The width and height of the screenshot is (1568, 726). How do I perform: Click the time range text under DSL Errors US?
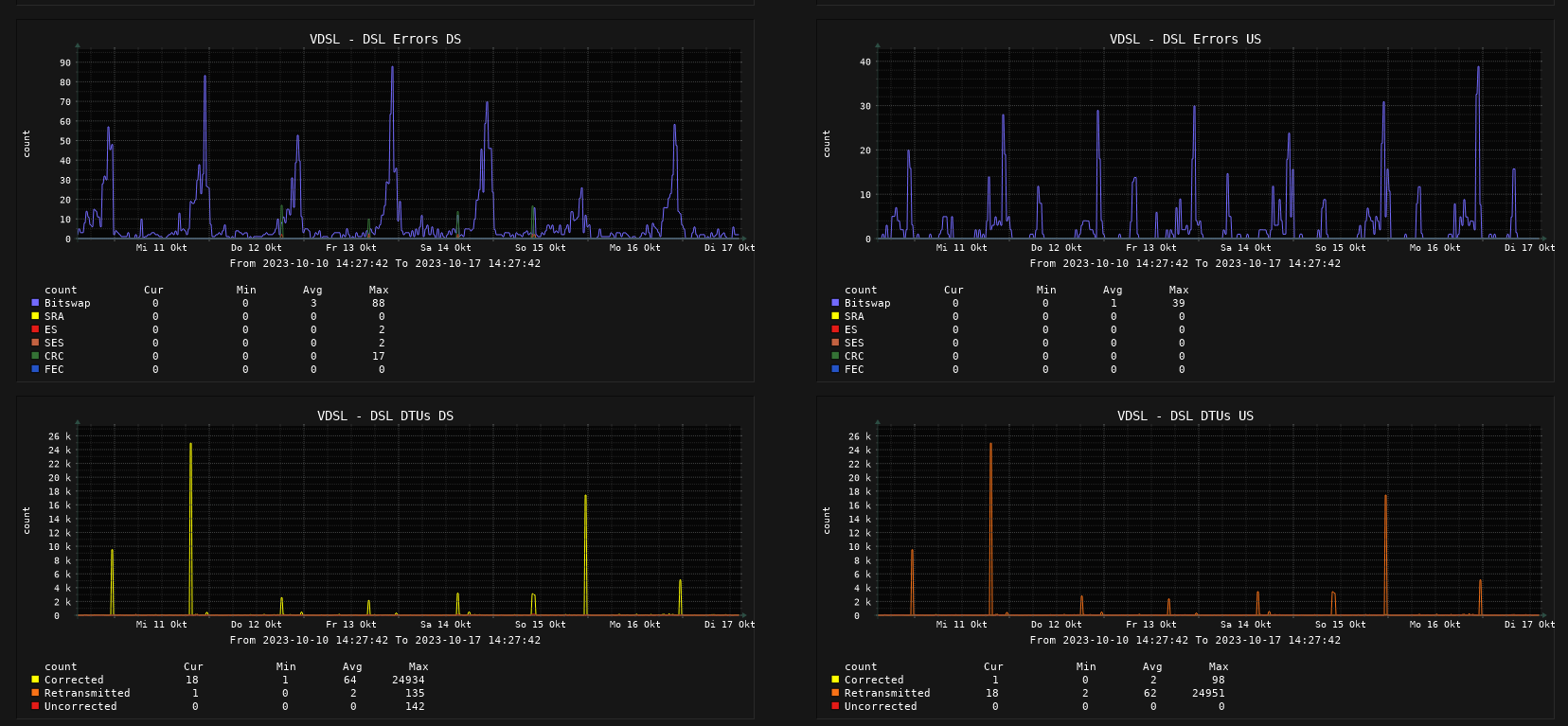1185,263
